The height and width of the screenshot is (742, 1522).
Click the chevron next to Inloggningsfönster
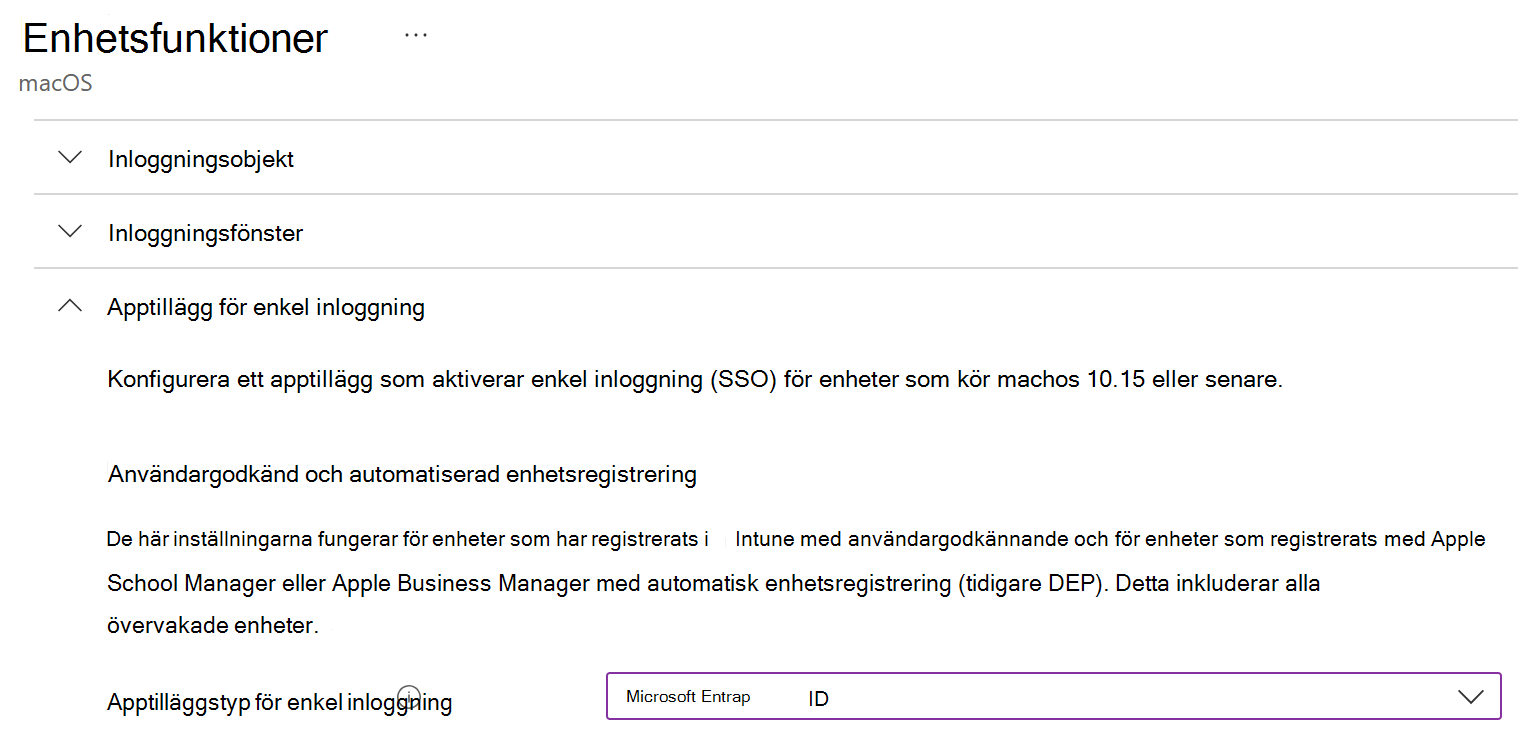click(69, 231)
